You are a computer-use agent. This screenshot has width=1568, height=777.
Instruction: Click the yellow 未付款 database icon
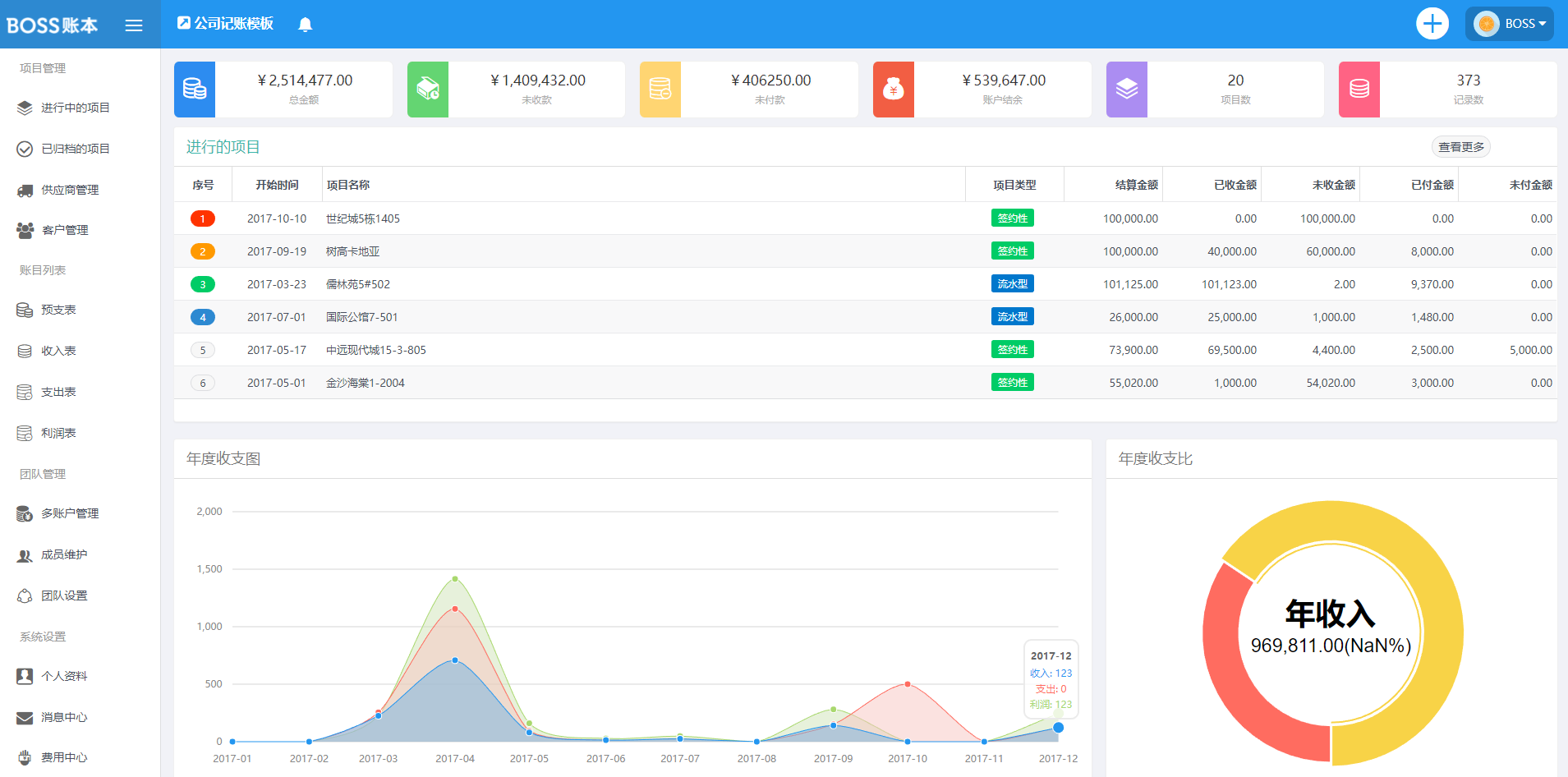(x=660, y=90)
